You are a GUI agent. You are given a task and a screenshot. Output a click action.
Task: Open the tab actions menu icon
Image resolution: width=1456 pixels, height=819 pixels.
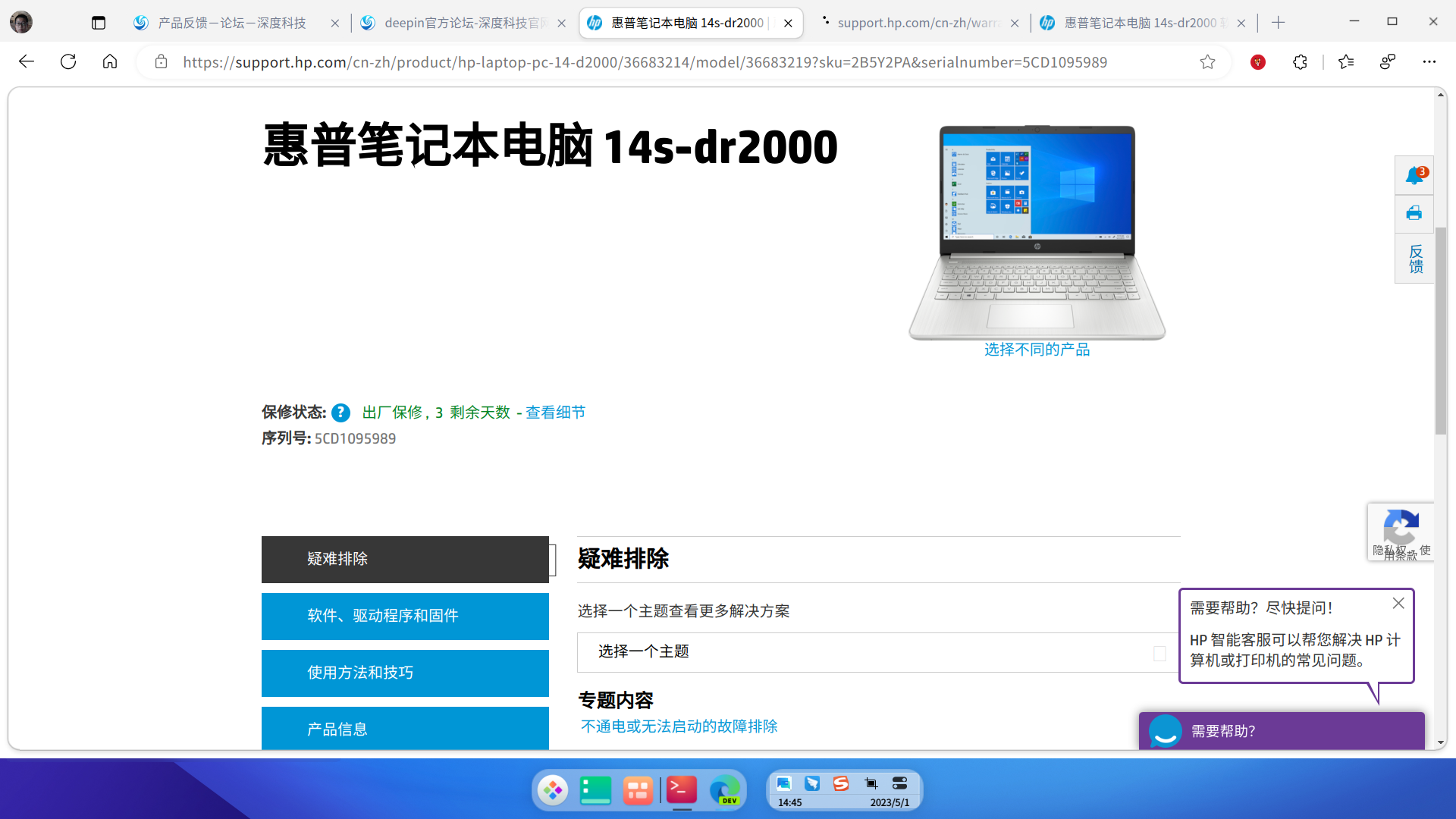tap(99, 23)
